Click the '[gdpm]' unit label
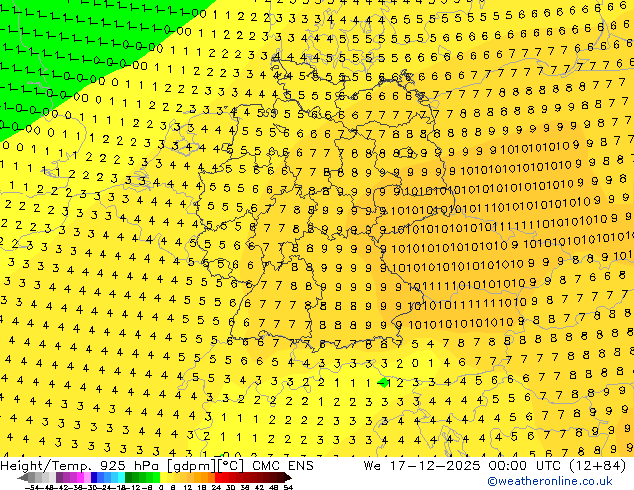Viewport: 634px width, 490px height. tap(193, 466)
